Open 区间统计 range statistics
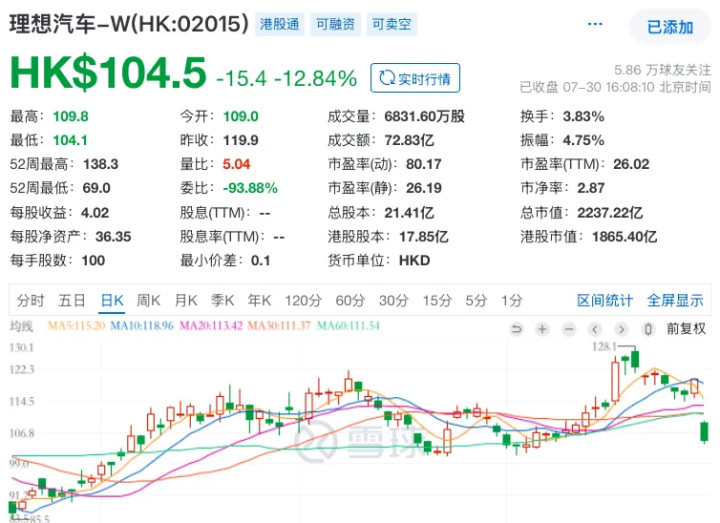 [x=605, y=301]
